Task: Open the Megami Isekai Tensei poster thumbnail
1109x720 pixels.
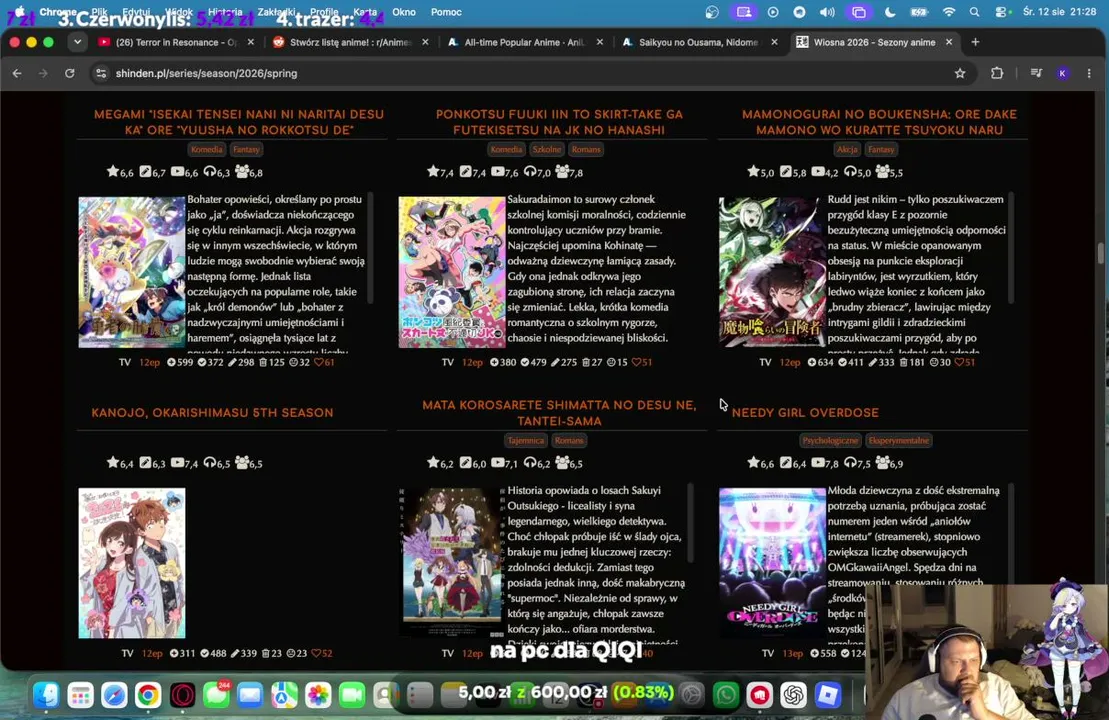Action: point(132,272)
